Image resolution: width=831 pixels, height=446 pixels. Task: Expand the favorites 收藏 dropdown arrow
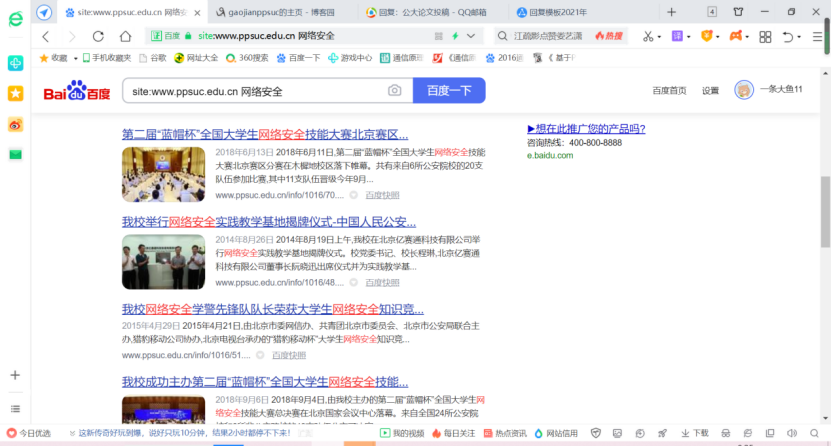(x=75, y=58)
